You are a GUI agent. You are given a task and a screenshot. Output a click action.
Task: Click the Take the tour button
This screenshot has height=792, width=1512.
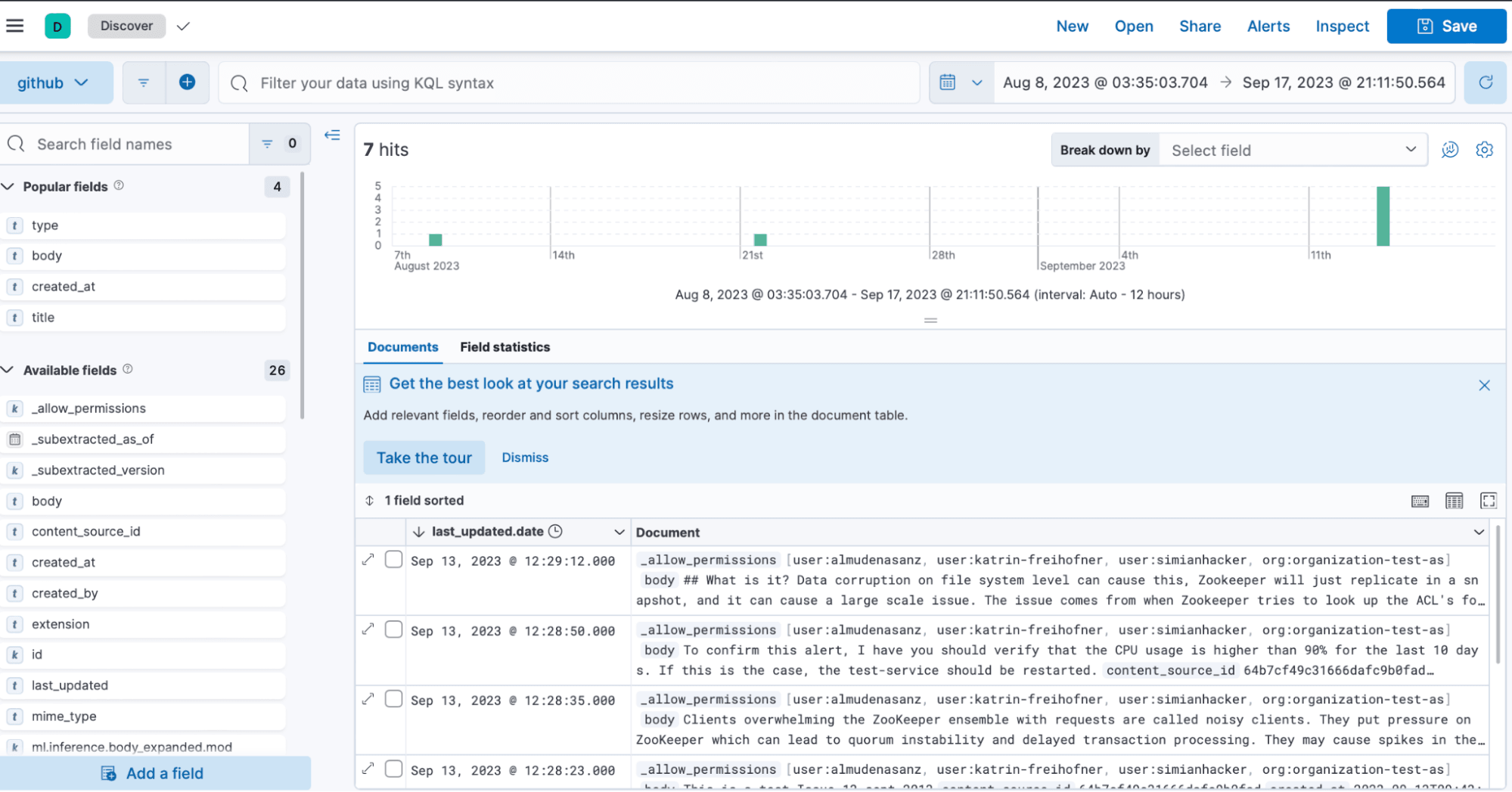pos(424,458)
